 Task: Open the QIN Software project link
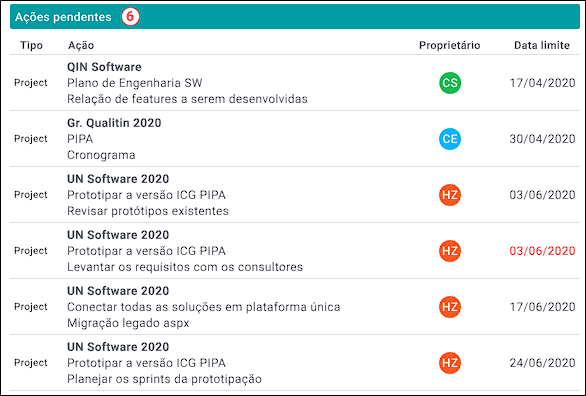point(104,67)
